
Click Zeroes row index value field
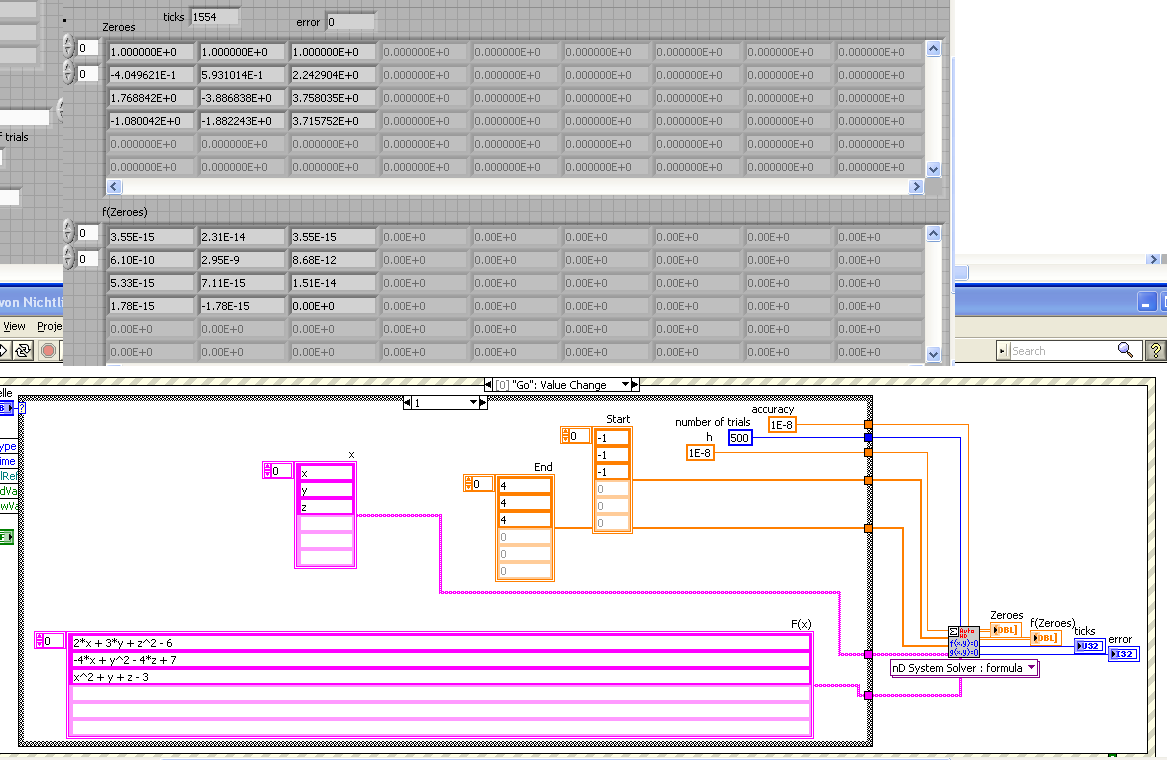click(x=88, y=48)
